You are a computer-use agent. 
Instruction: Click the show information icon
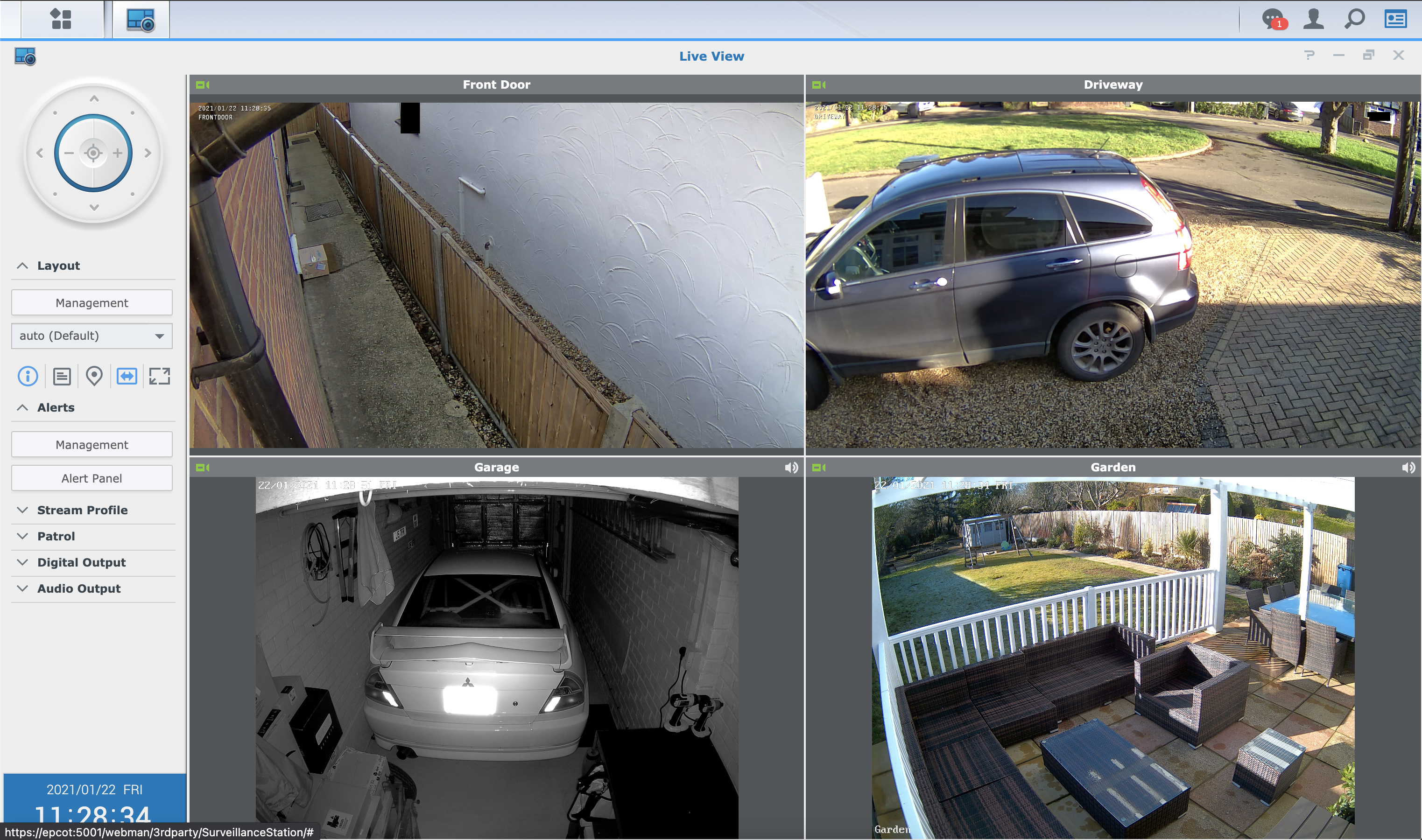(x=28, y=376)
